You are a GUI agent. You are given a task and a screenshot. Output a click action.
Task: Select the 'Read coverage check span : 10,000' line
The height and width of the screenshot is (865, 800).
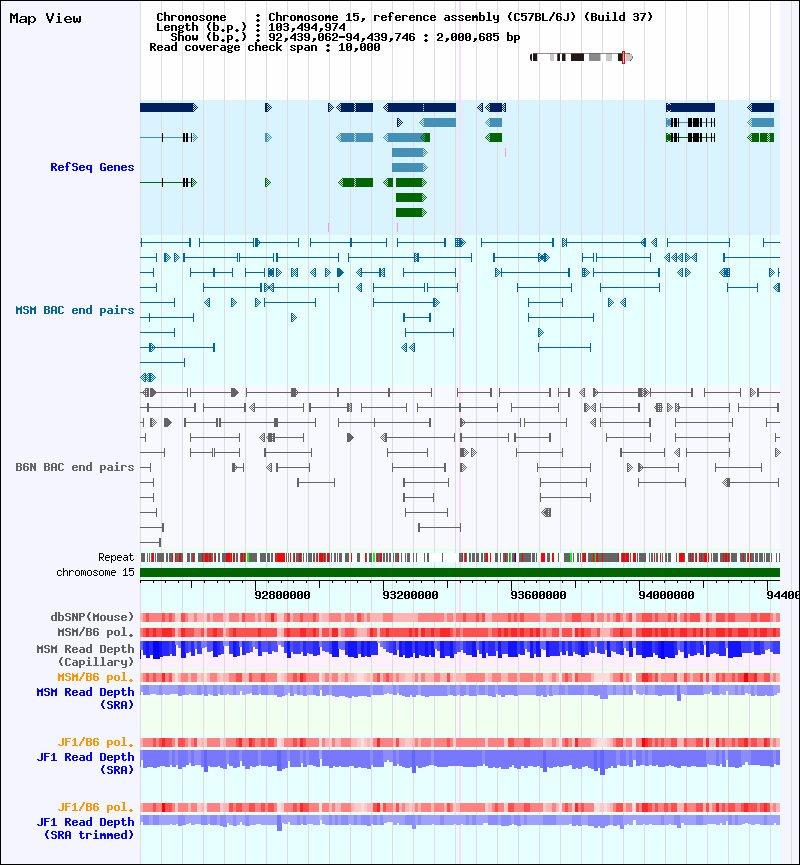click(265, 47)
